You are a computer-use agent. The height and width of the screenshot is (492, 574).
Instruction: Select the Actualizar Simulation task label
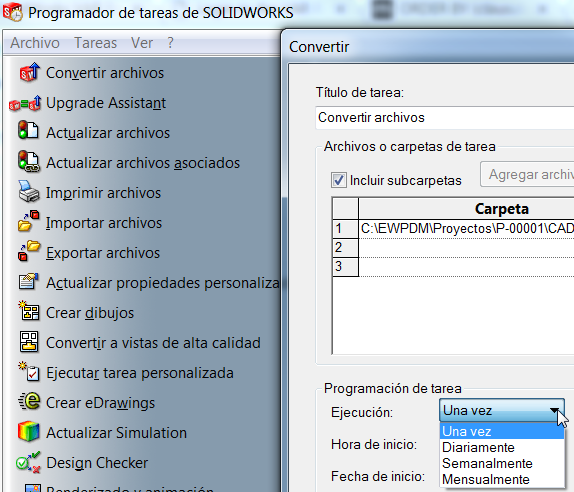point(116,433)
